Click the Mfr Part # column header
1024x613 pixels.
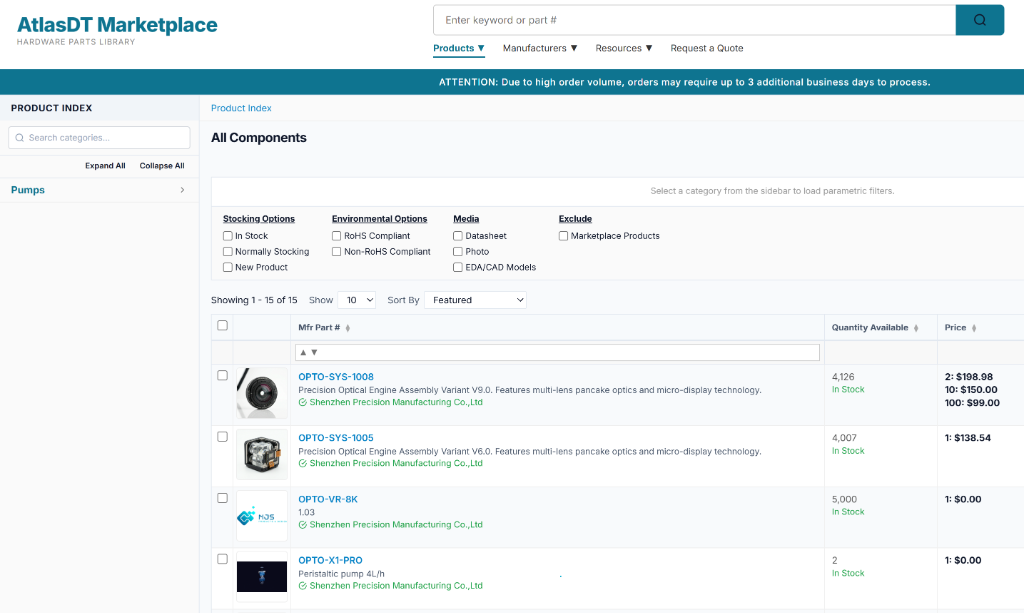pyautogui.click(x=319, y=328)
